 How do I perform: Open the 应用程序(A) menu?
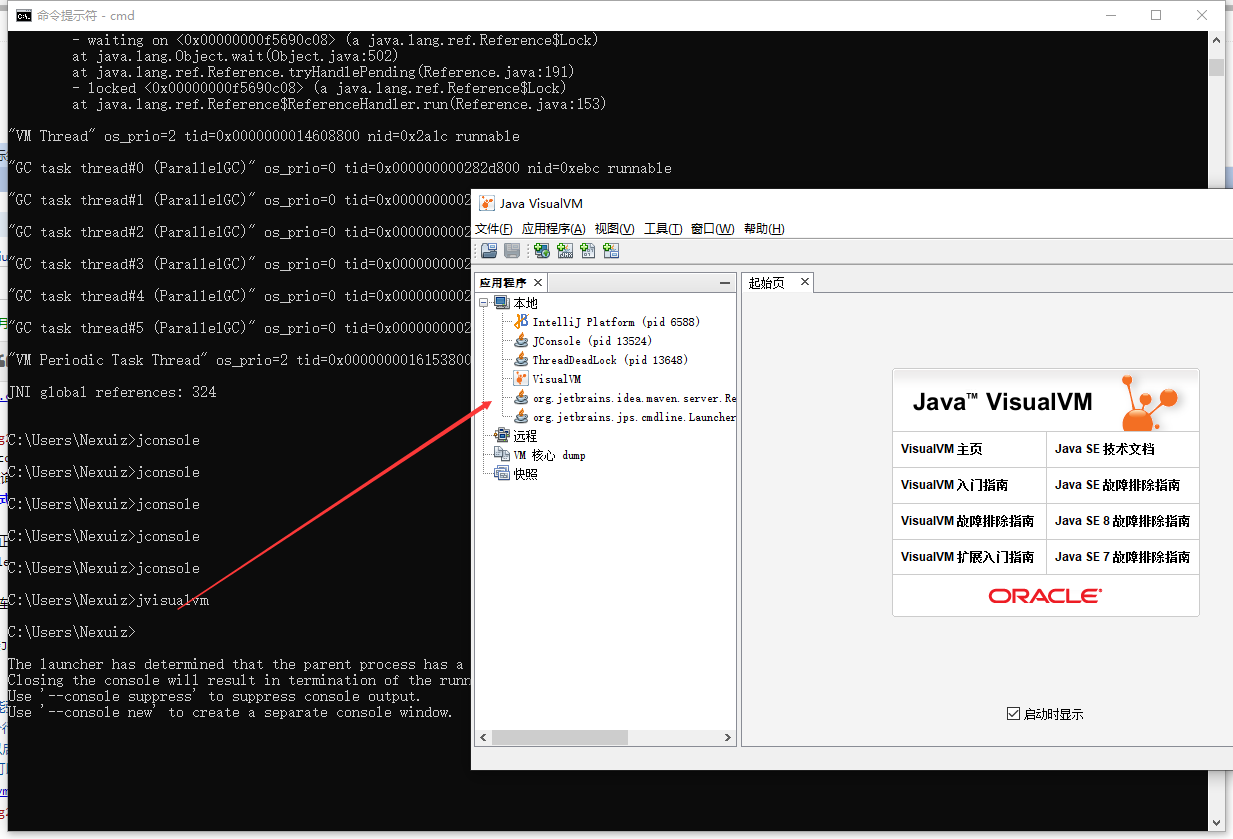tap(554, 229)
